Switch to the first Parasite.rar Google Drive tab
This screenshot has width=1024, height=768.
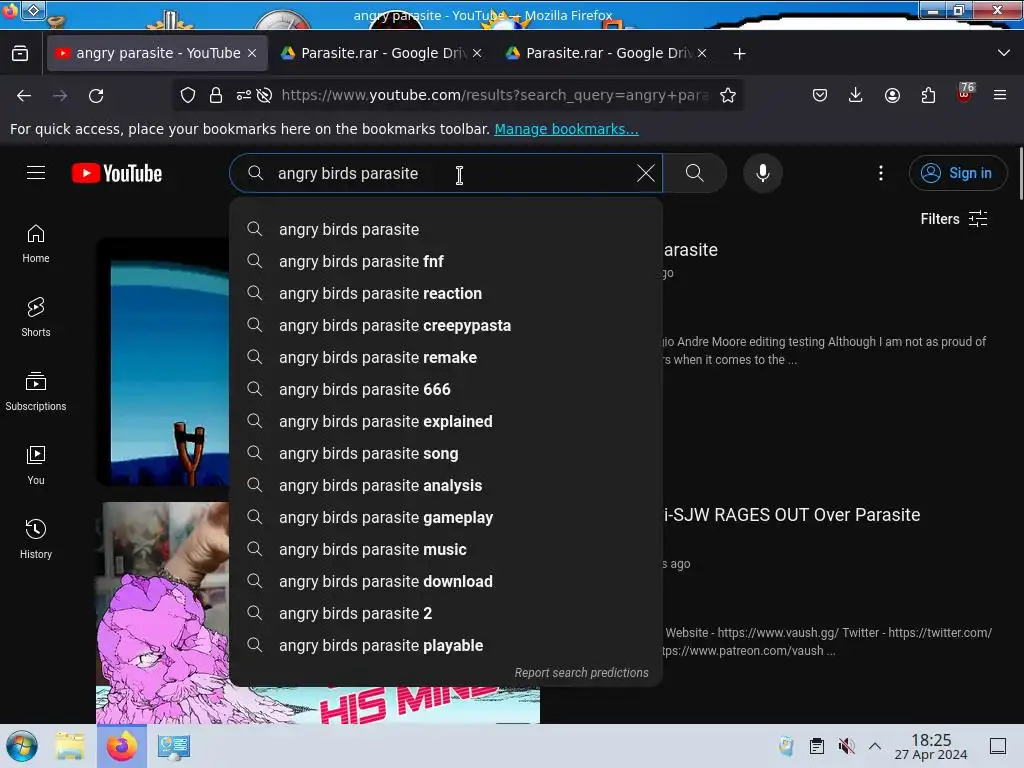pos(382,53)
